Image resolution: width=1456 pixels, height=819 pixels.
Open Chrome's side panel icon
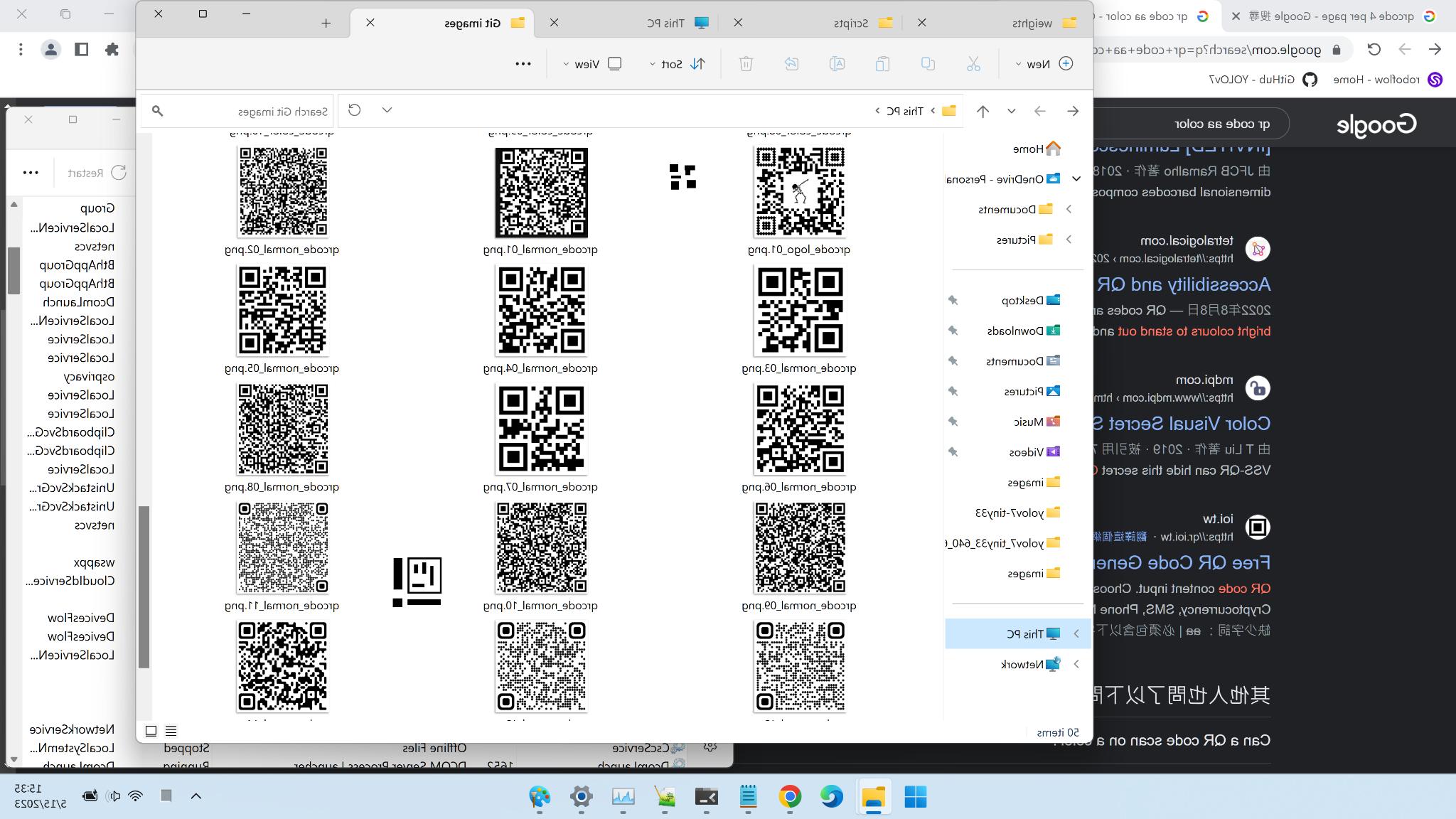pyautogui.click(x=81, y=49)
